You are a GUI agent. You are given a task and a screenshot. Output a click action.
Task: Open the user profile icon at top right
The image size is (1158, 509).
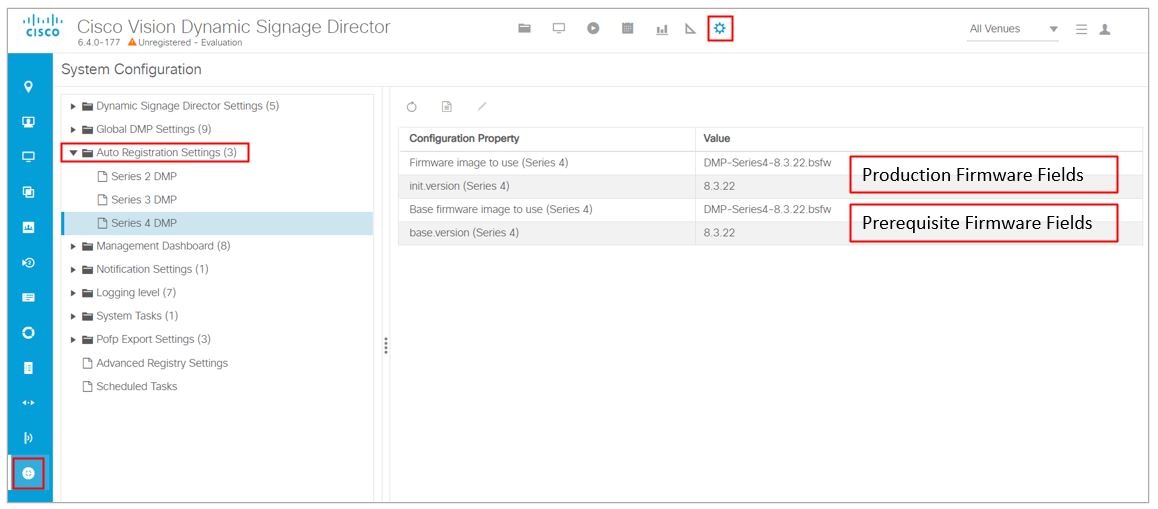[1105, 29]
